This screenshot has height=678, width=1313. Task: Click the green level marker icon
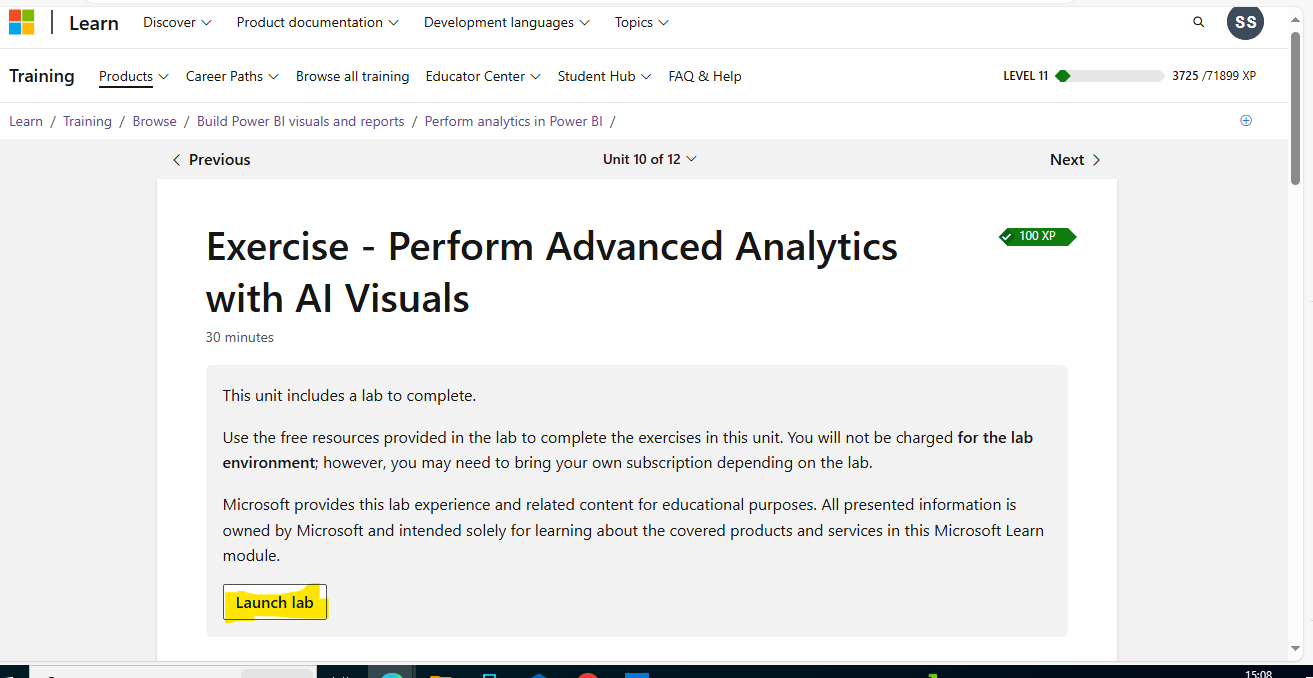[x=1062, y=76]
